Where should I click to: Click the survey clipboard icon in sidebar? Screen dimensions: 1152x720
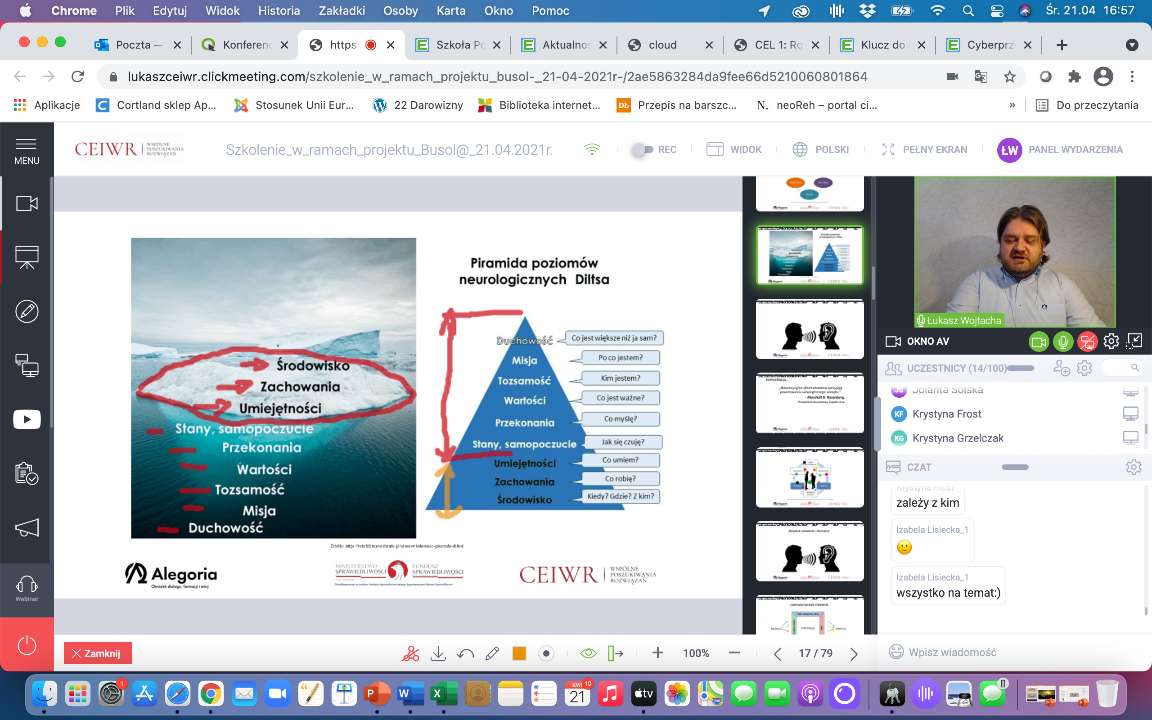(26, 473)
